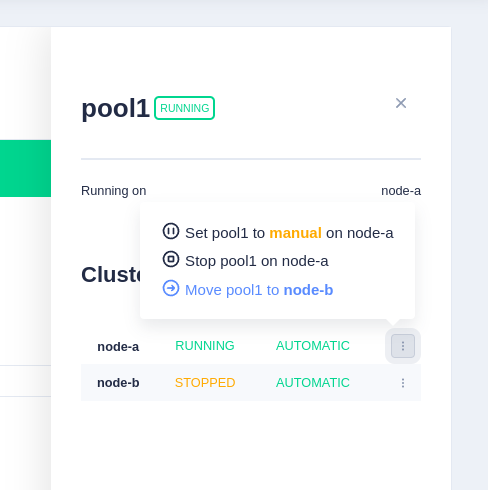Click AUTOMATIC mode label in node-b row
This screenshot has height=490, width=488.
click(x=313, y=383)
